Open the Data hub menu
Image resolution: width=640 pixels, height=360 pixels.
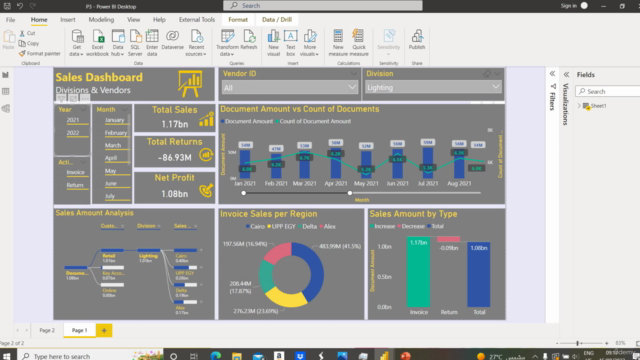point(118,43)
